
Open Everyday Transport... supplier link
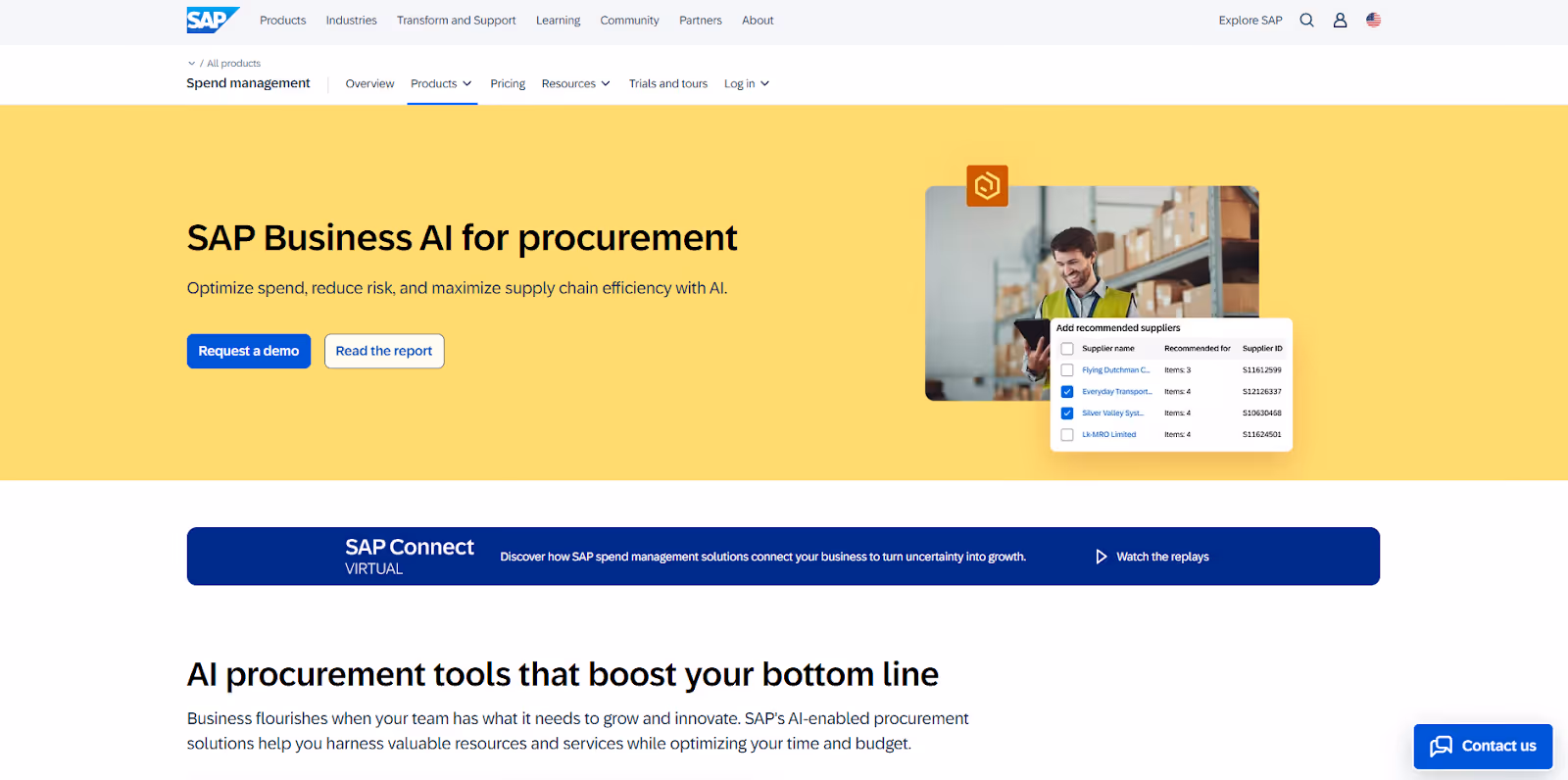click(1116, 392)
